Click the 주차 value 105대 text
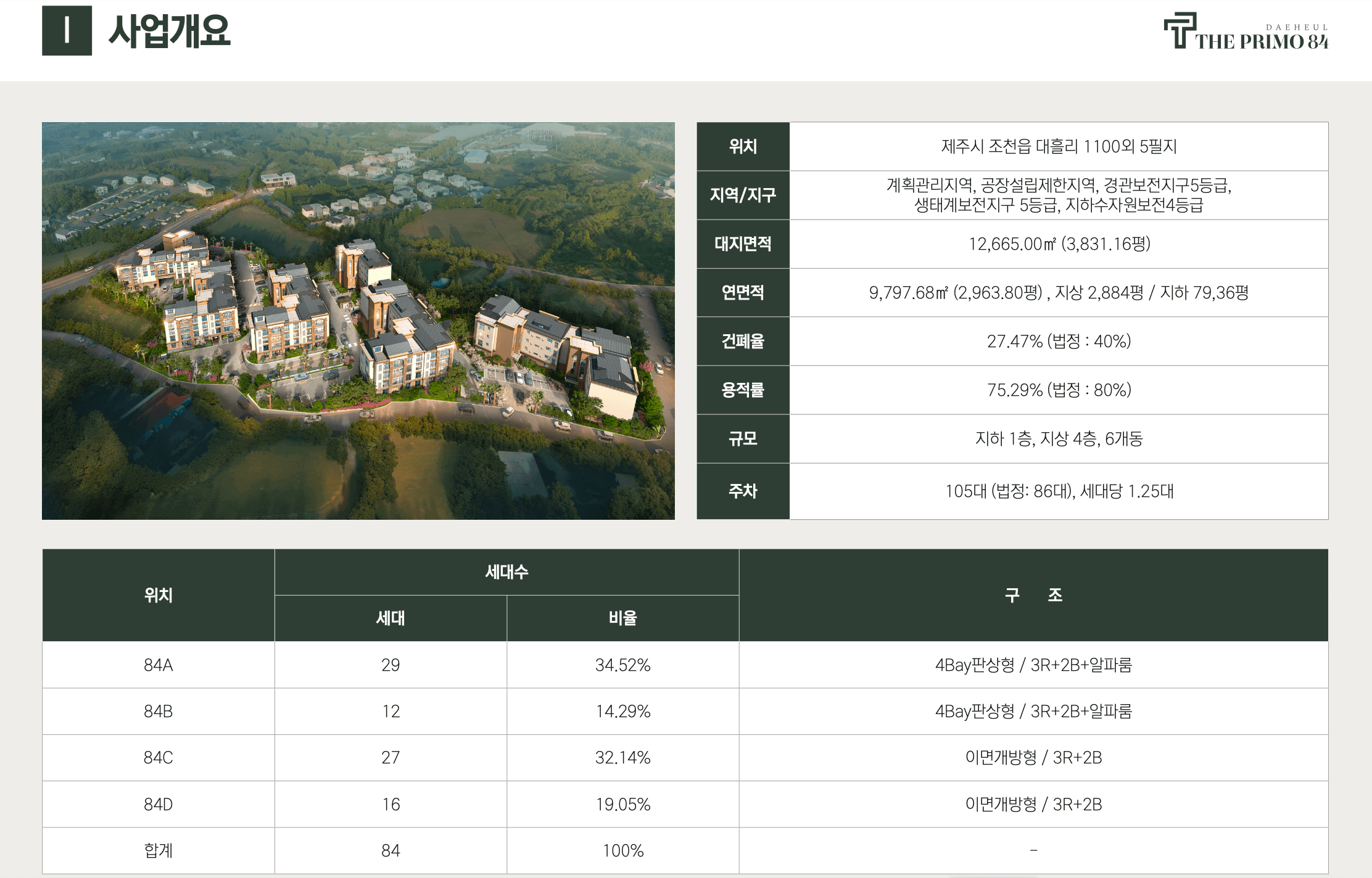The image size is (1372, 878). point(1059,491)
